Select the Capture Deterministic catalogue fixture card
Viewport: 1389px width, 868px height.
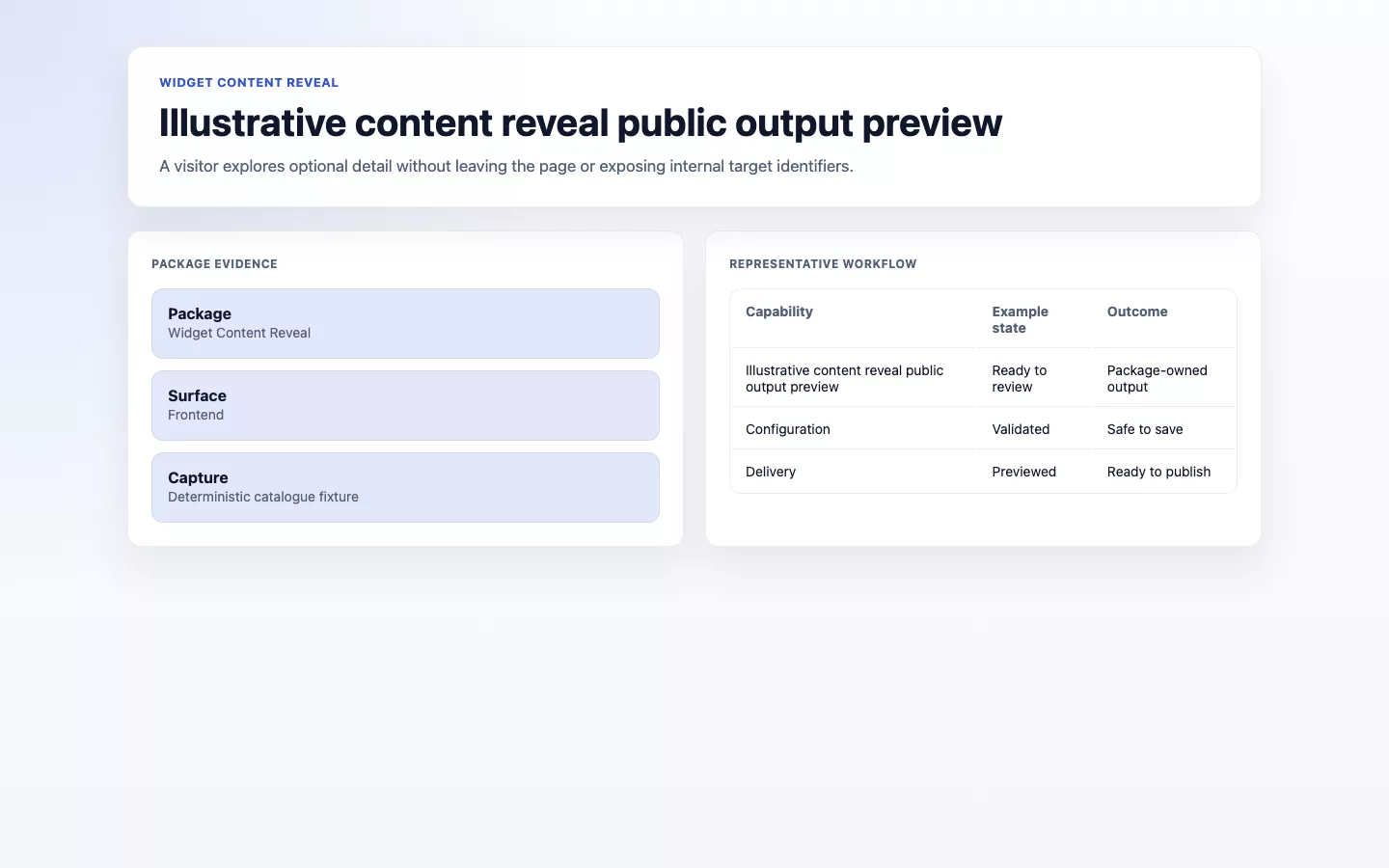[405, 487]
